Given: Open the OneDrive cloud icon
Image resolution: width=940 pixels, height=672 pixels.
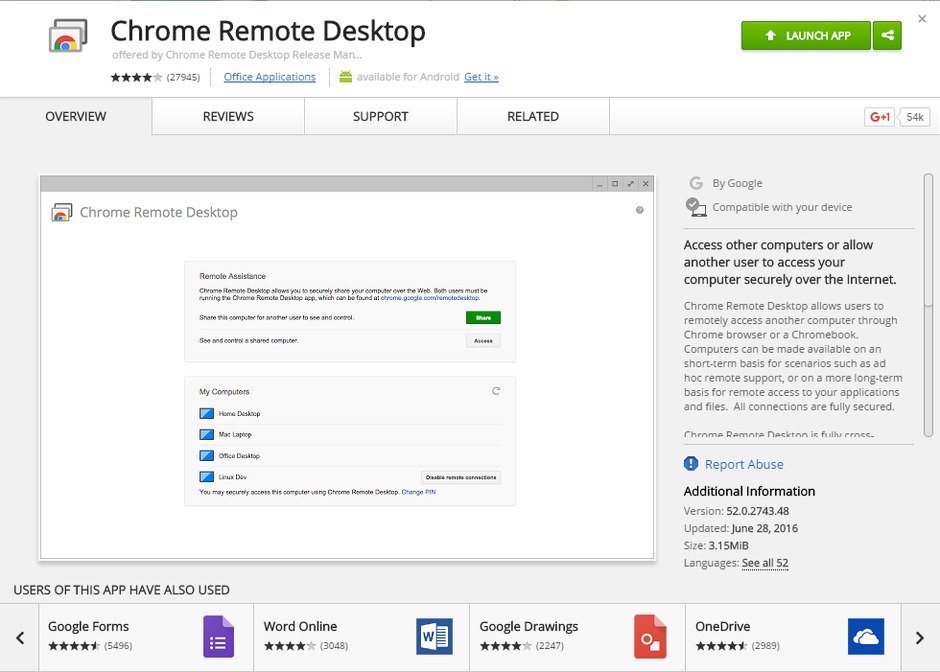Looking at the screenshot, I should click(x=865, y=637).
